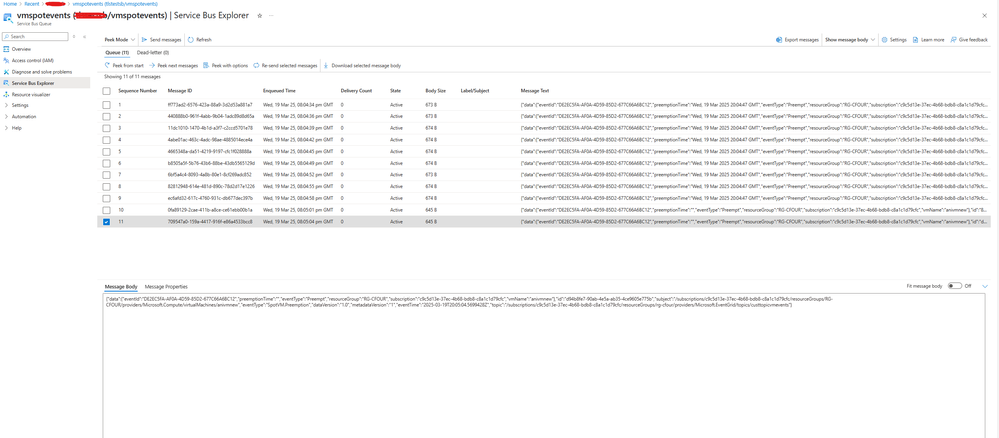This screenshot has height=438, width=999.
Task: Tick the select-all checkbox in the table header
Action: click(x=106, y=91)
